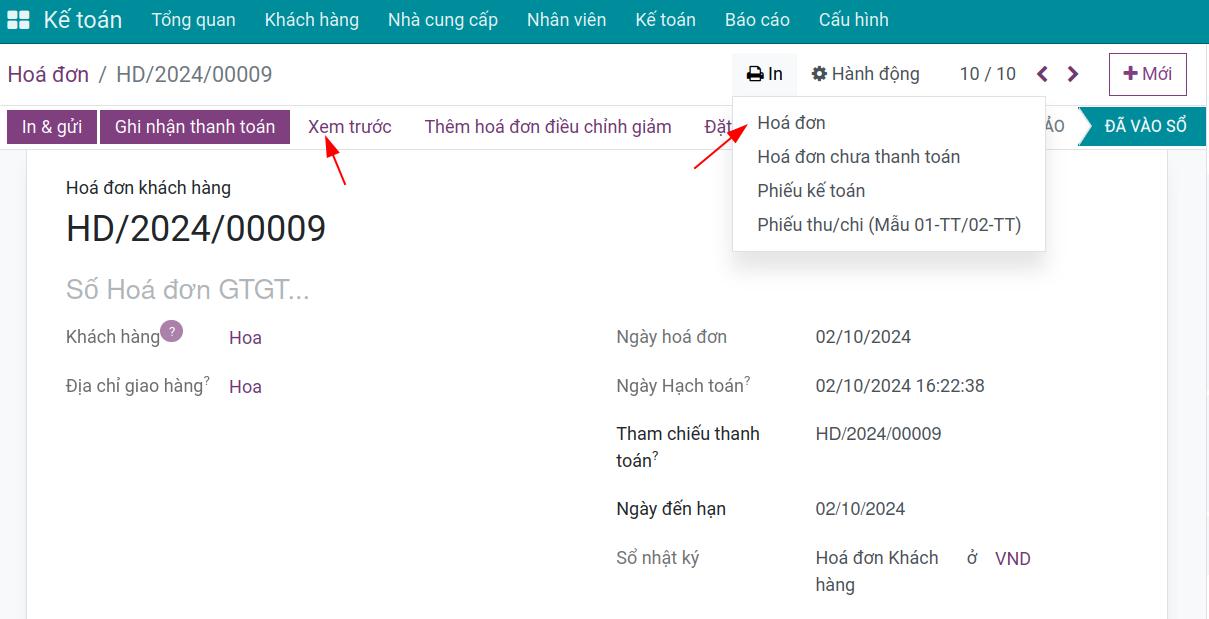This screenshot has height=619, width=1209.
Task: Open VND currency link
Action: [1013, 559]
